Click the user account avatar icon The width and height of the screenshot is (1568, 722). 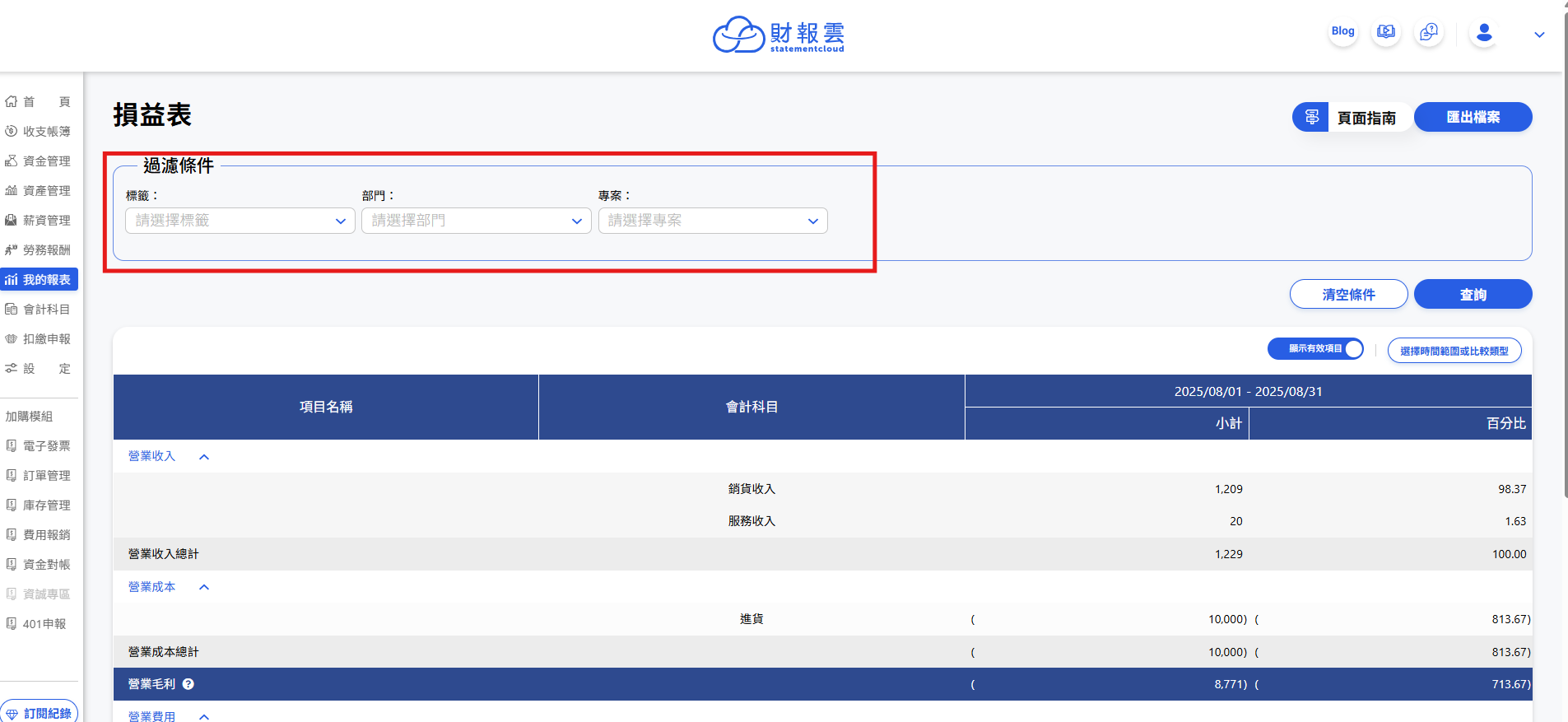pos(1484,33)
